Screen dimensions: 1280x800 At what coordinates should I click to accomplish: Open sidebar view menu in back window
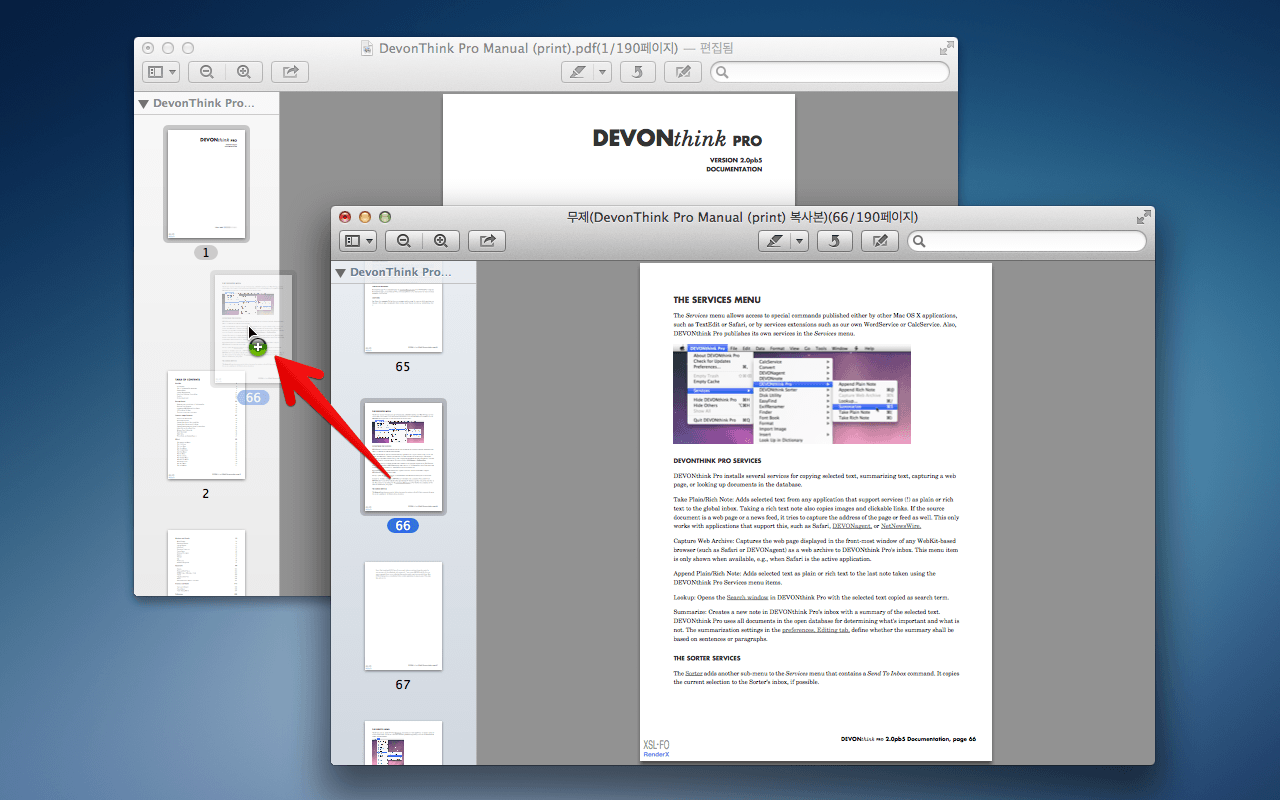click(161, 72)
